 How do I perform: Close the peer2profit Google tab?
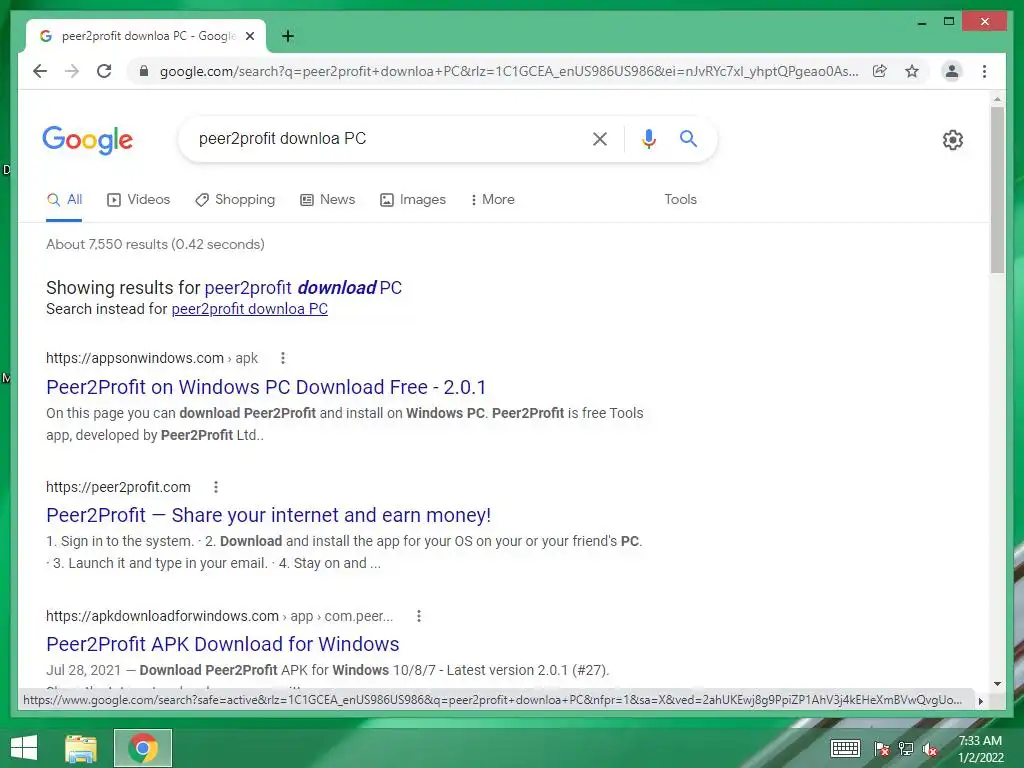click(x=249, y=36)
